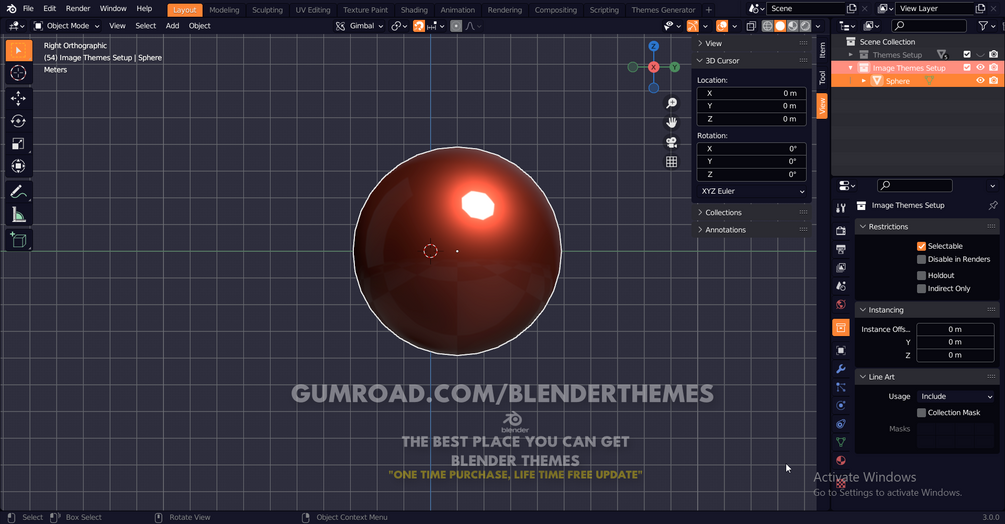
Task: Expand the Collections panel
Action: point(751,212)
